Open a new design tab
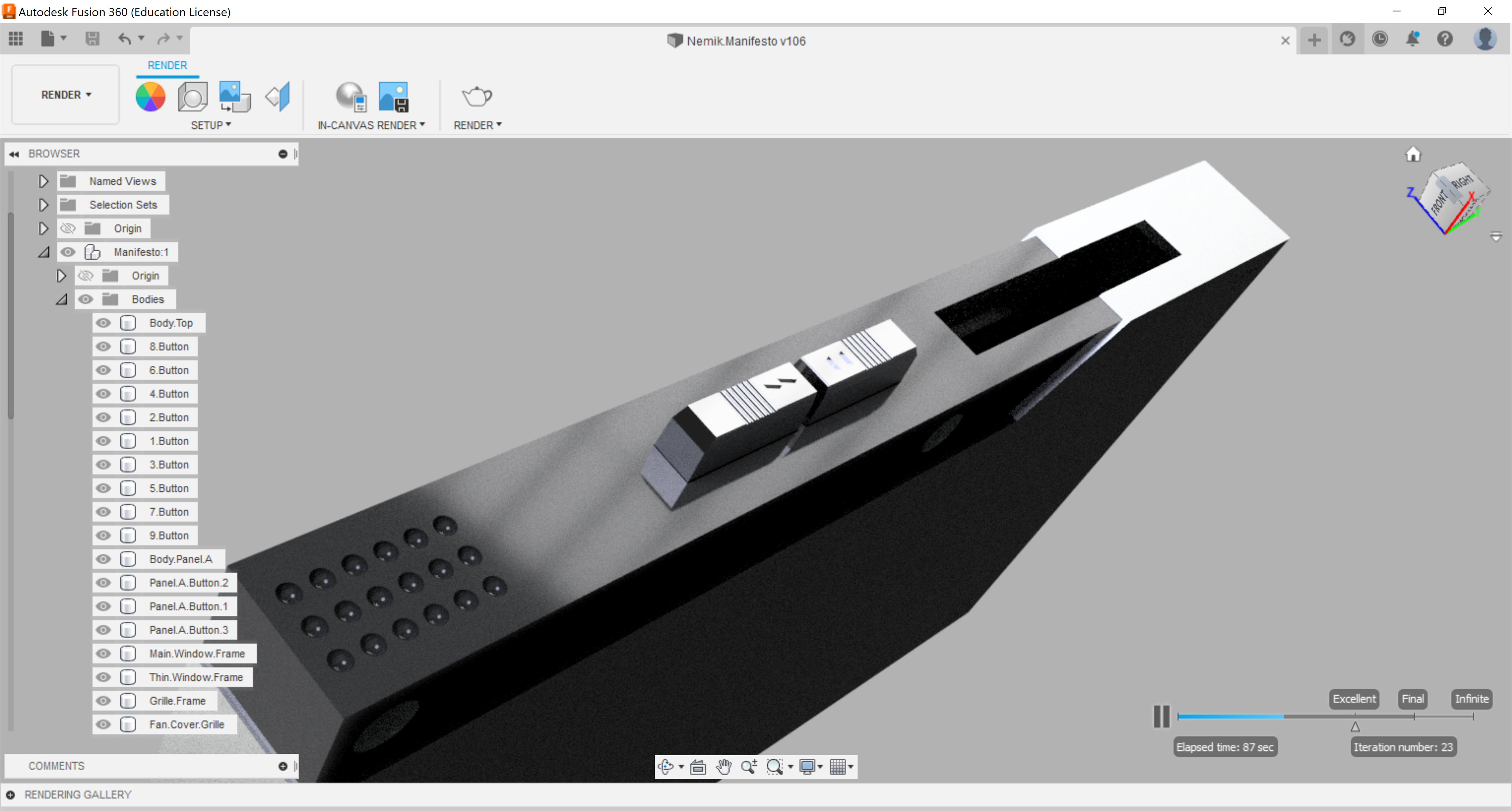 click(1314, 40)
